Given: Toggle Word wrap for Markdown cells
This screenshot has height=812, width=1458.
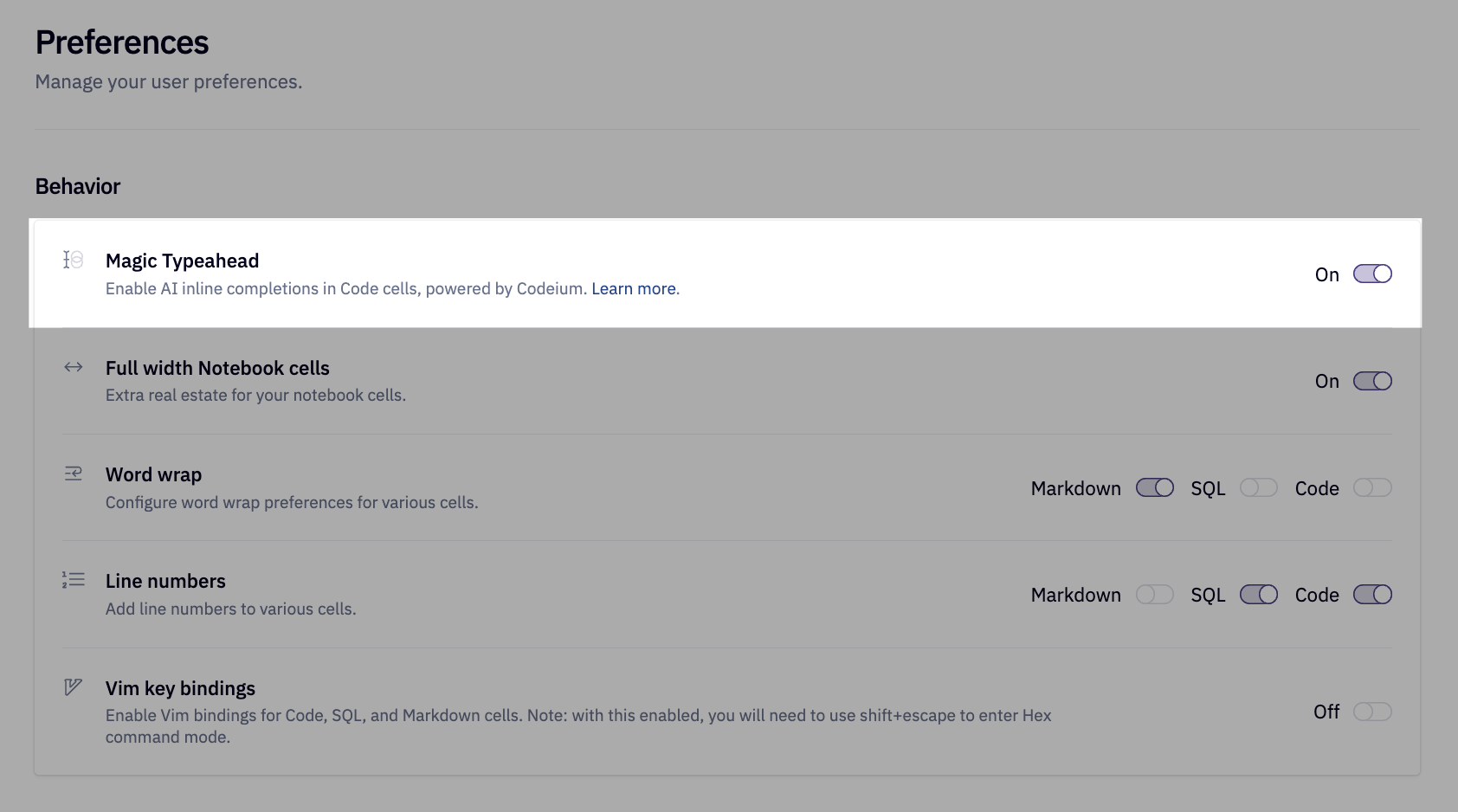Looking at the screenshot, I should [x=1155, y=488].
